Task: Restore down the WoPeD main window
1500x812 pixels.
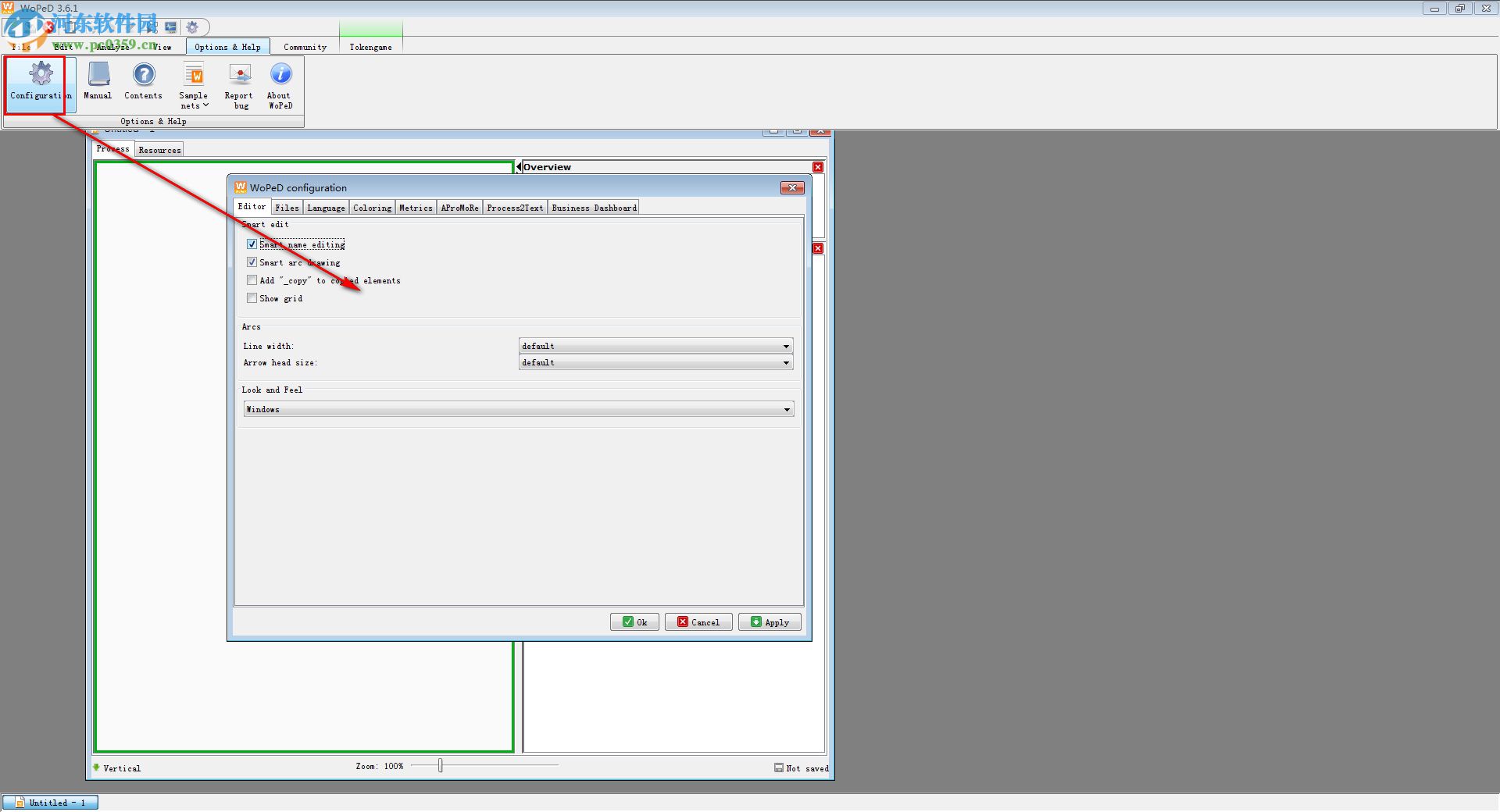Action: (1459, 9)
